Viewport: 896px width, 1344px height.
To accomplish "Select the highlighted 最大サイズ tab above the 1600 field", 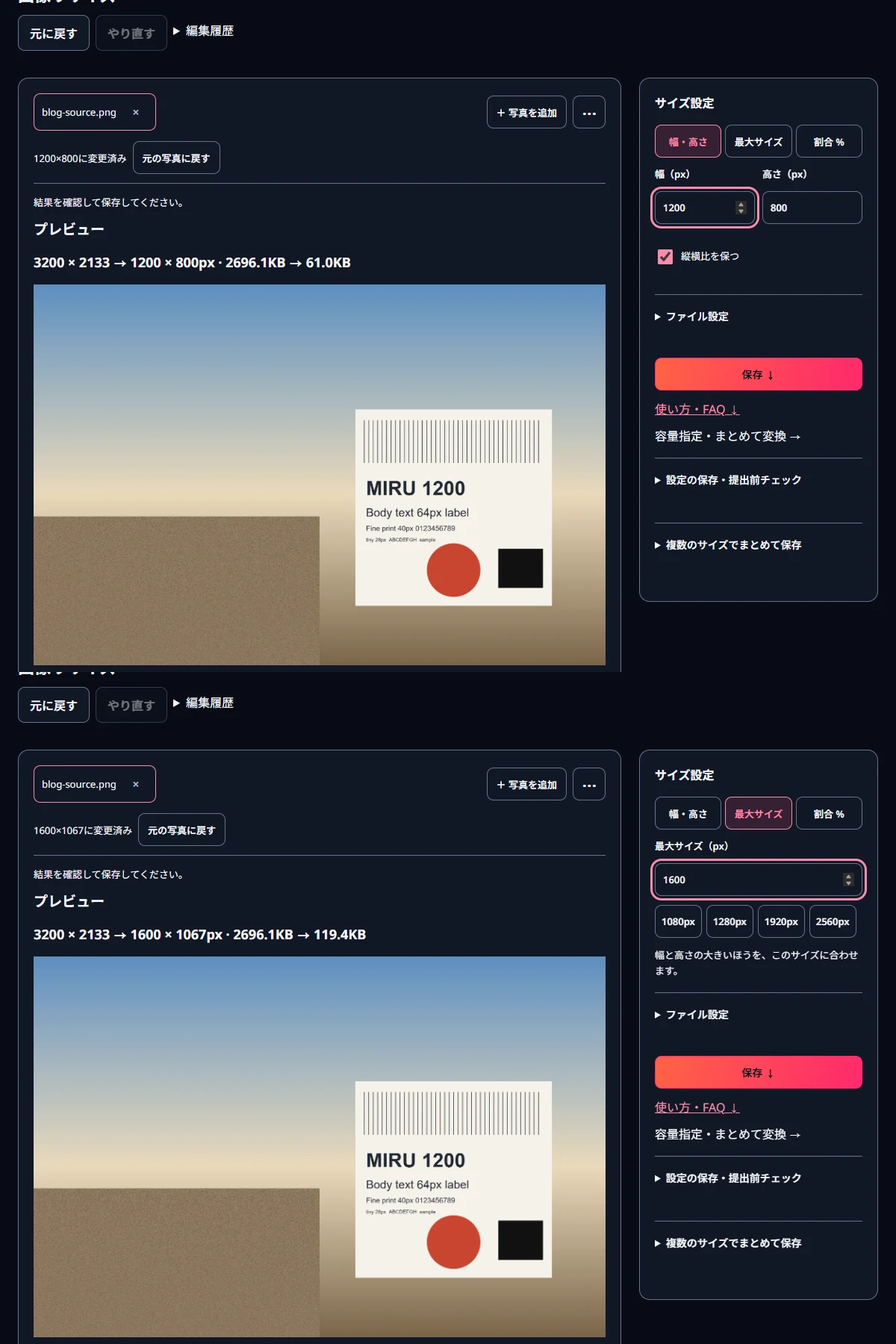I will coord(759,813).
